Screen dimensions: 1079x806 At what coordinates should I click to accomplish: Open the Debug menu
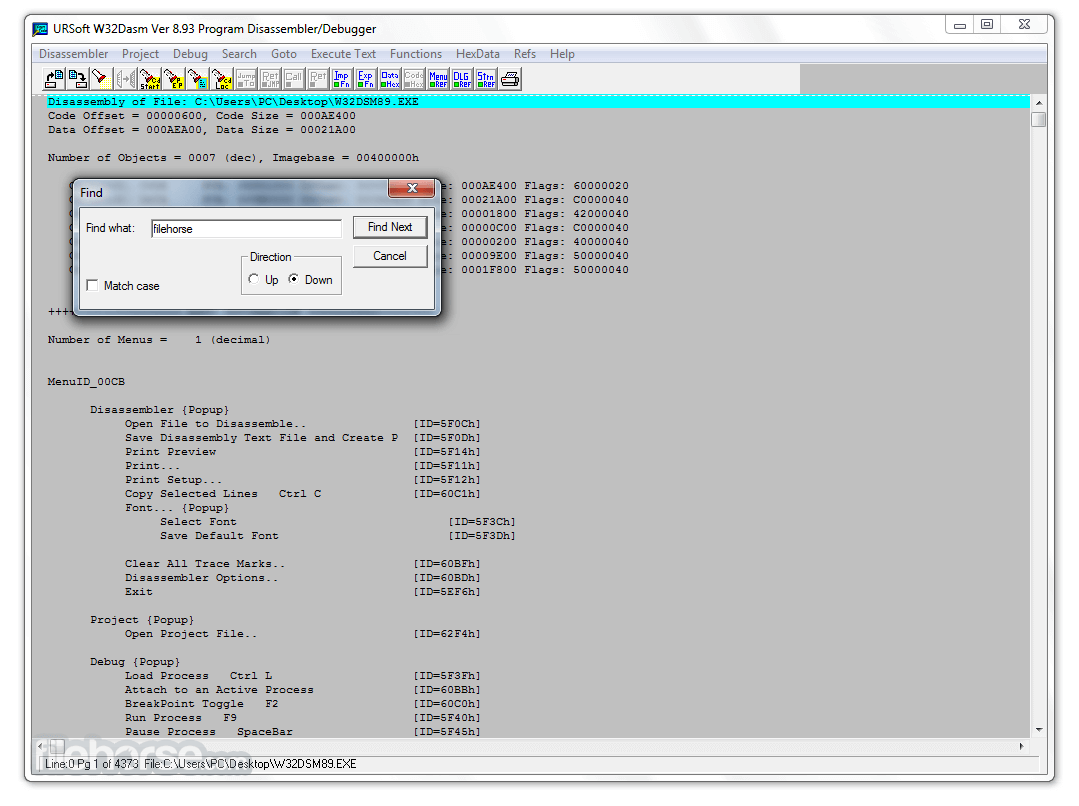[191, 54]
